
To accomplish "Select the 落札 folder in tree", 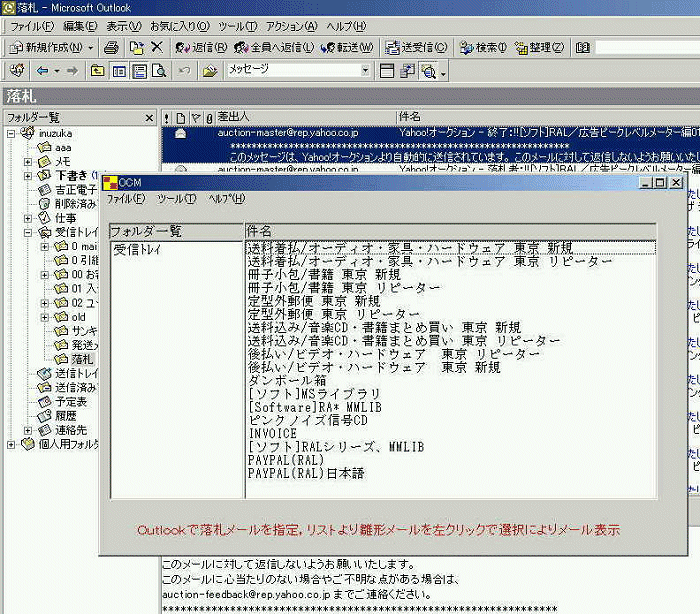I will [x=82, y=358].
